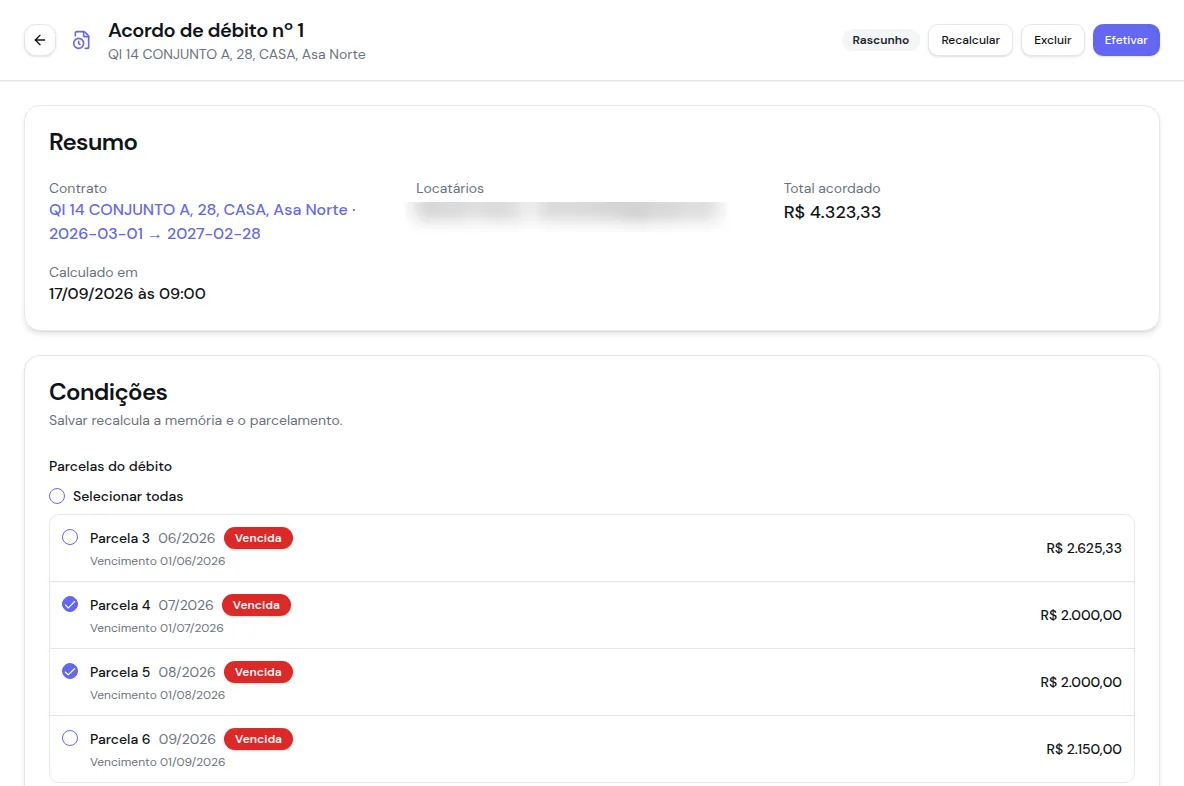The height and width of the screenshot is (786, 1184).
Task: Open the QI 14 CONJUNTO A contract link
Action: [202, 222]
